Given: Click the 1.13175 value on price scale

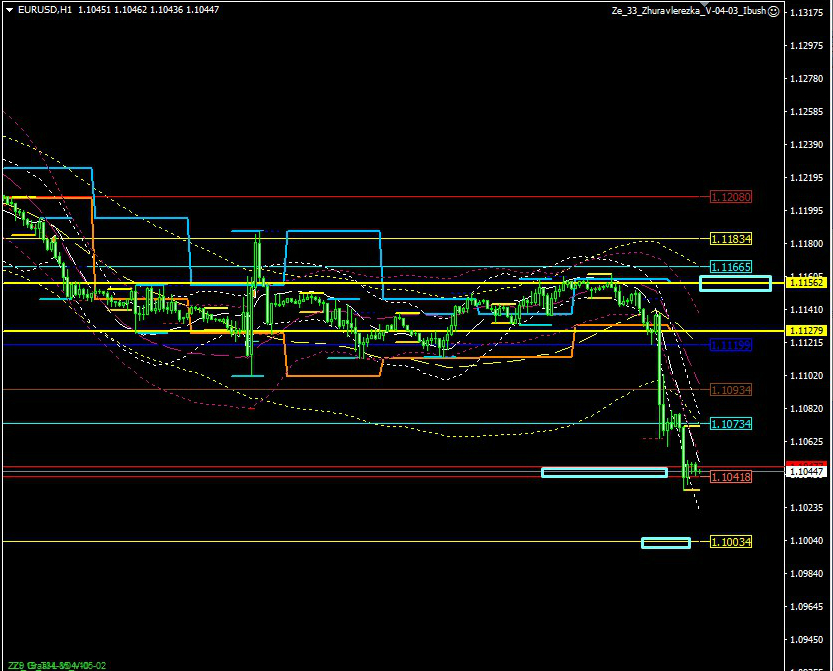Looking at the screenshot, I should pos(806,13).
